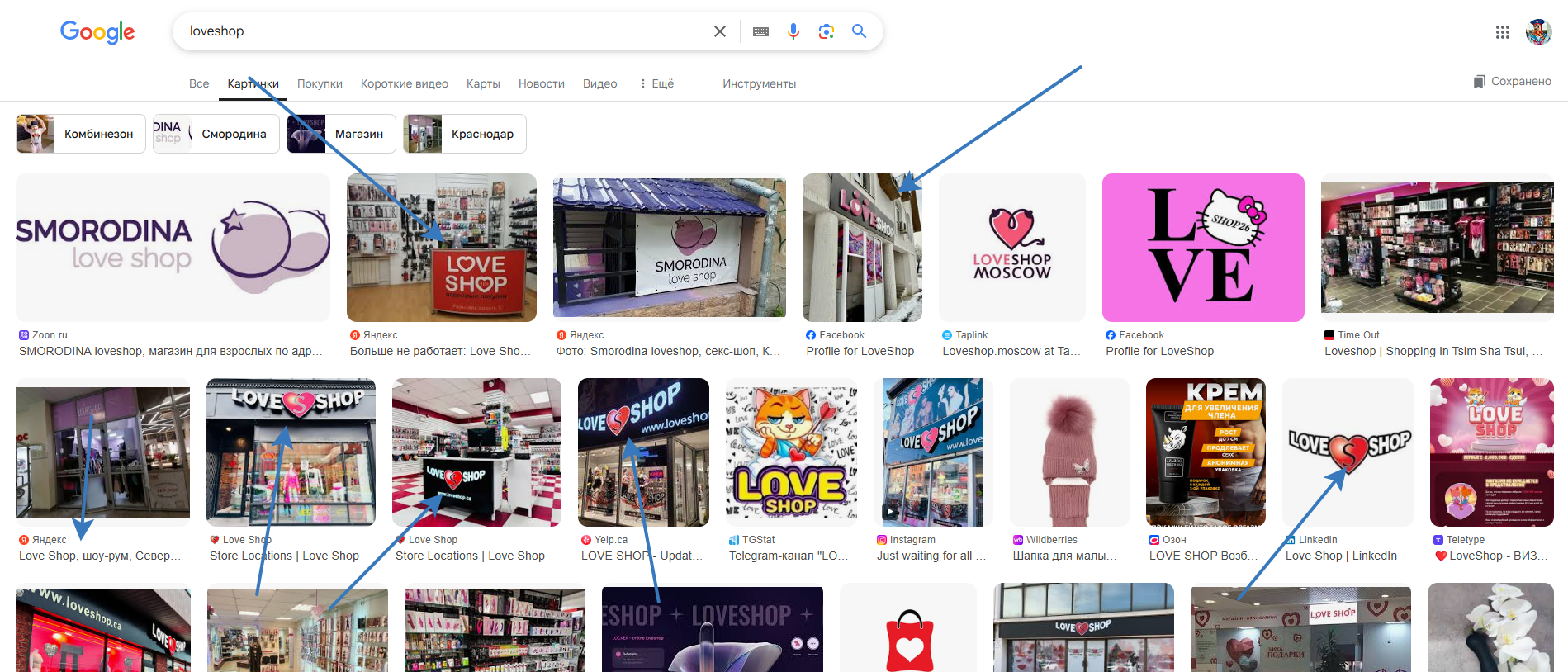Open the 'Love Shop | LinkedIn' link

tap(1341, 556)
